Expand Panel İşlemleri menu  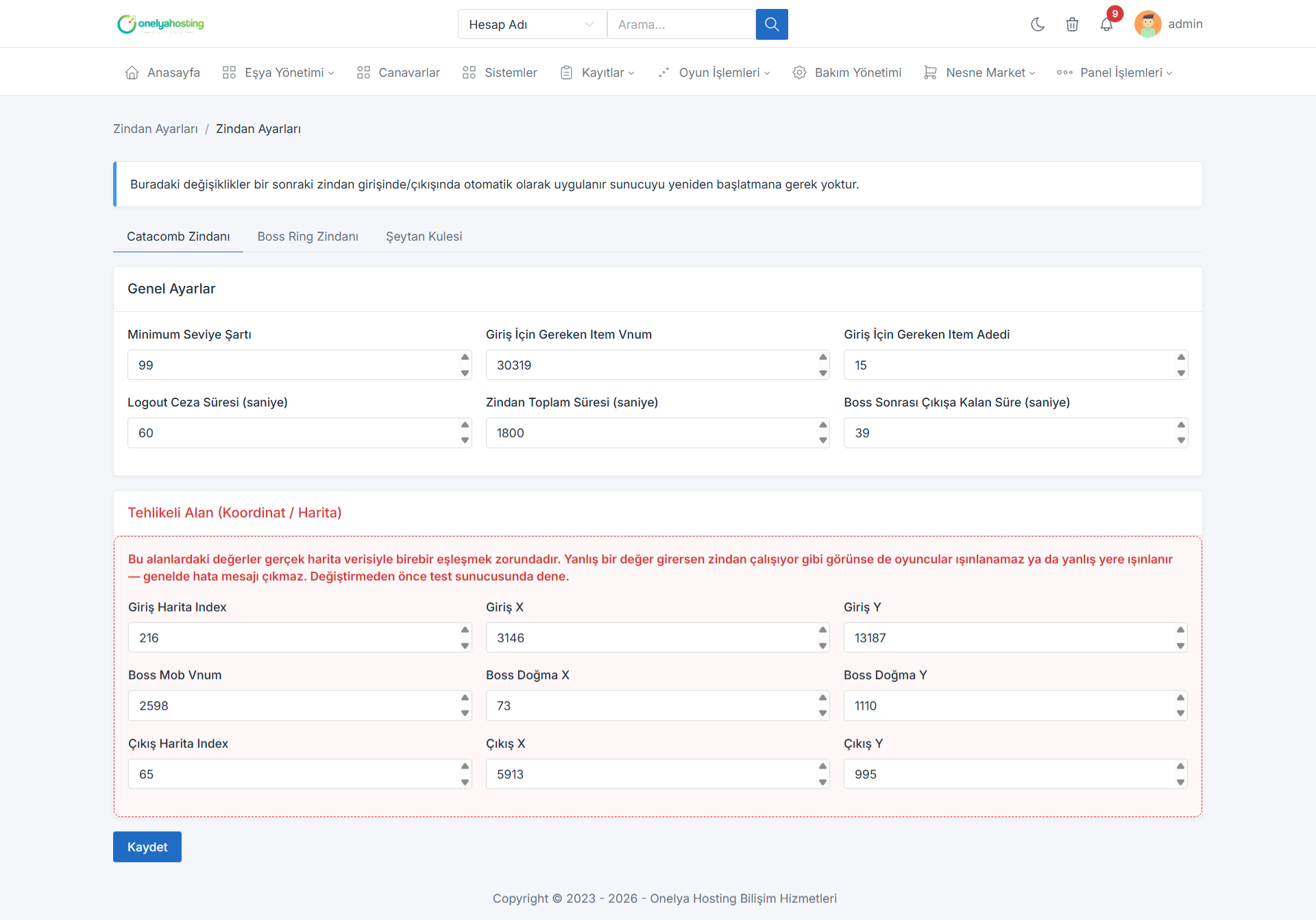[1114, 72]
